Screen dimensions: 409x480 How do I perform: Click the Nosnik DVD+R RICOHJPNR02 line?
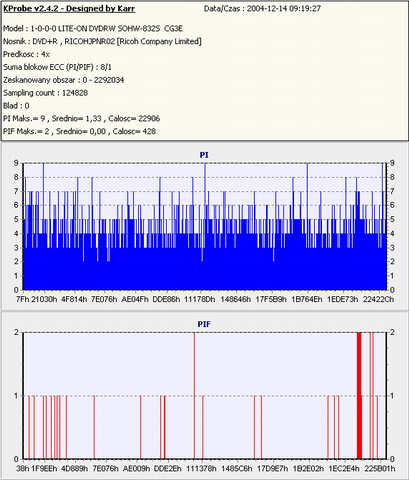102,42
